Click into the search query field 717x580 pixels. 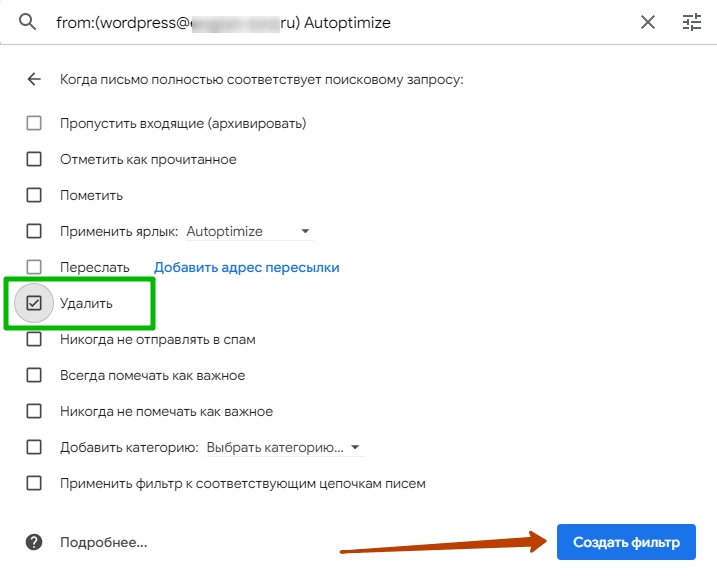coord(340,22)
